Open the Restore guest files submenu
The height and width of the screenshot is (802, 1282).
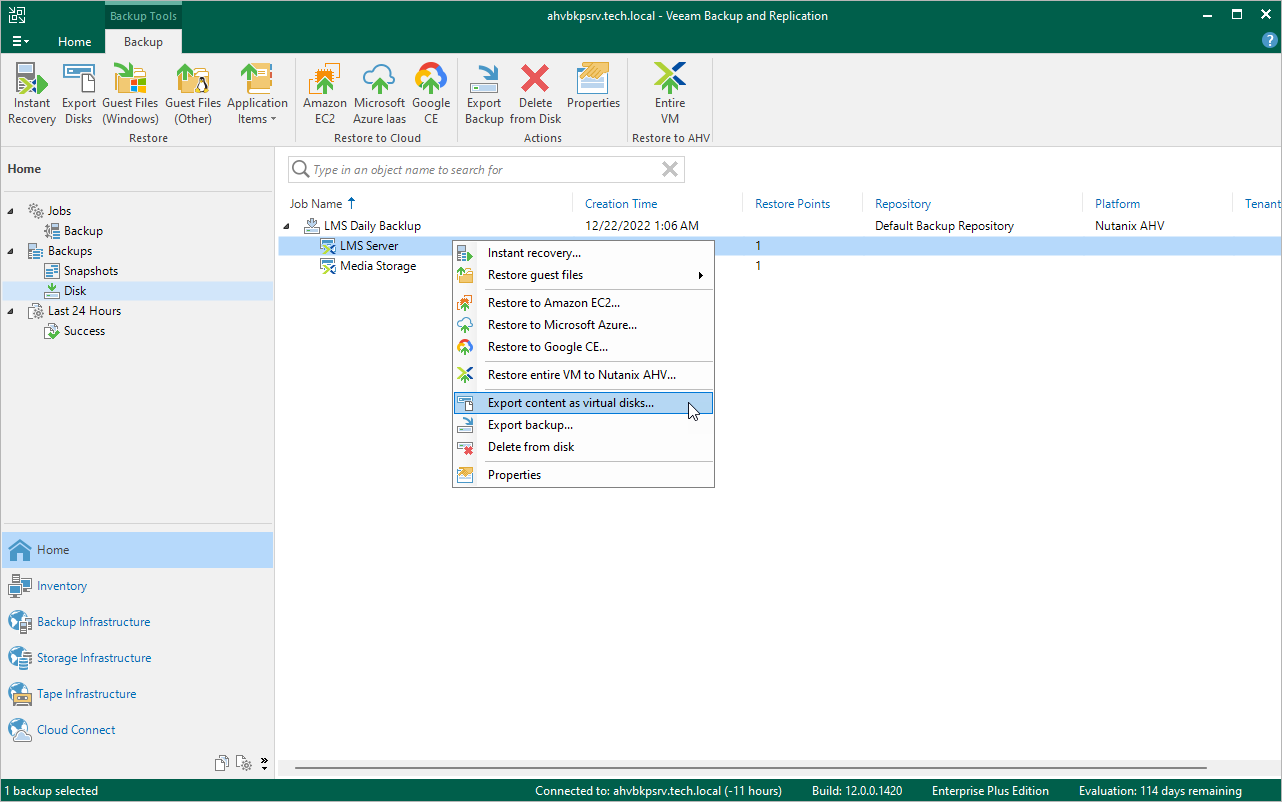point(584,275)
